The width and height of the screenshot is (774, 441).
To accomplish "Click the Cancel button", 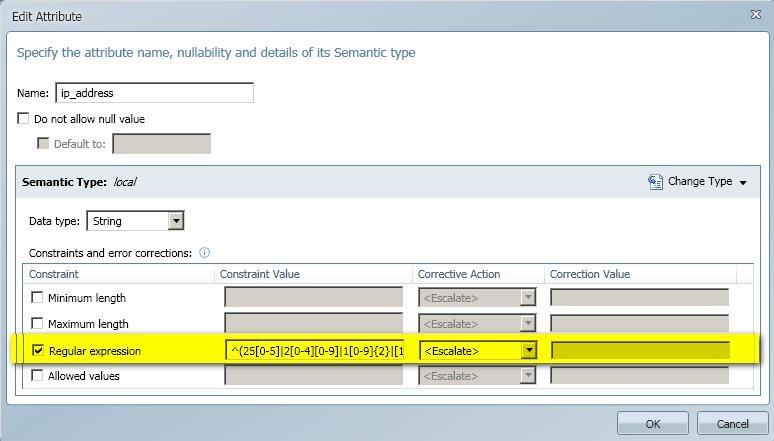I will tap(733, 424).
